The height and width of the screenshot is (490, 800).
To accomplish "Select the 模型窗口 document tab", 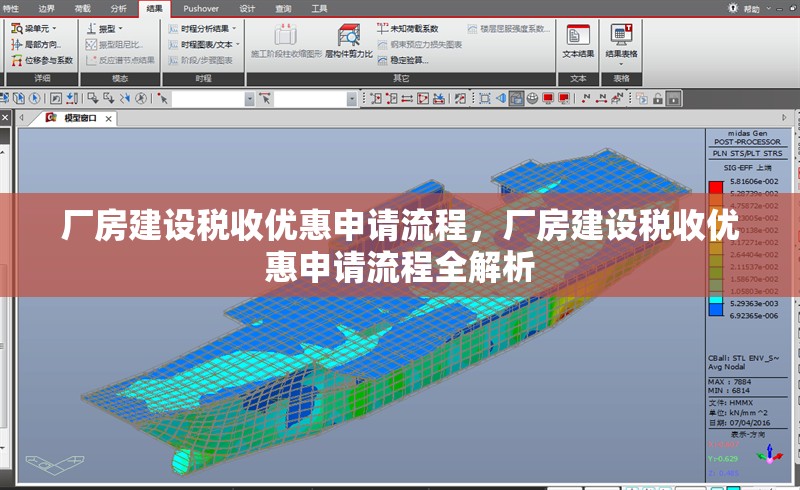I will click(80, 118).
